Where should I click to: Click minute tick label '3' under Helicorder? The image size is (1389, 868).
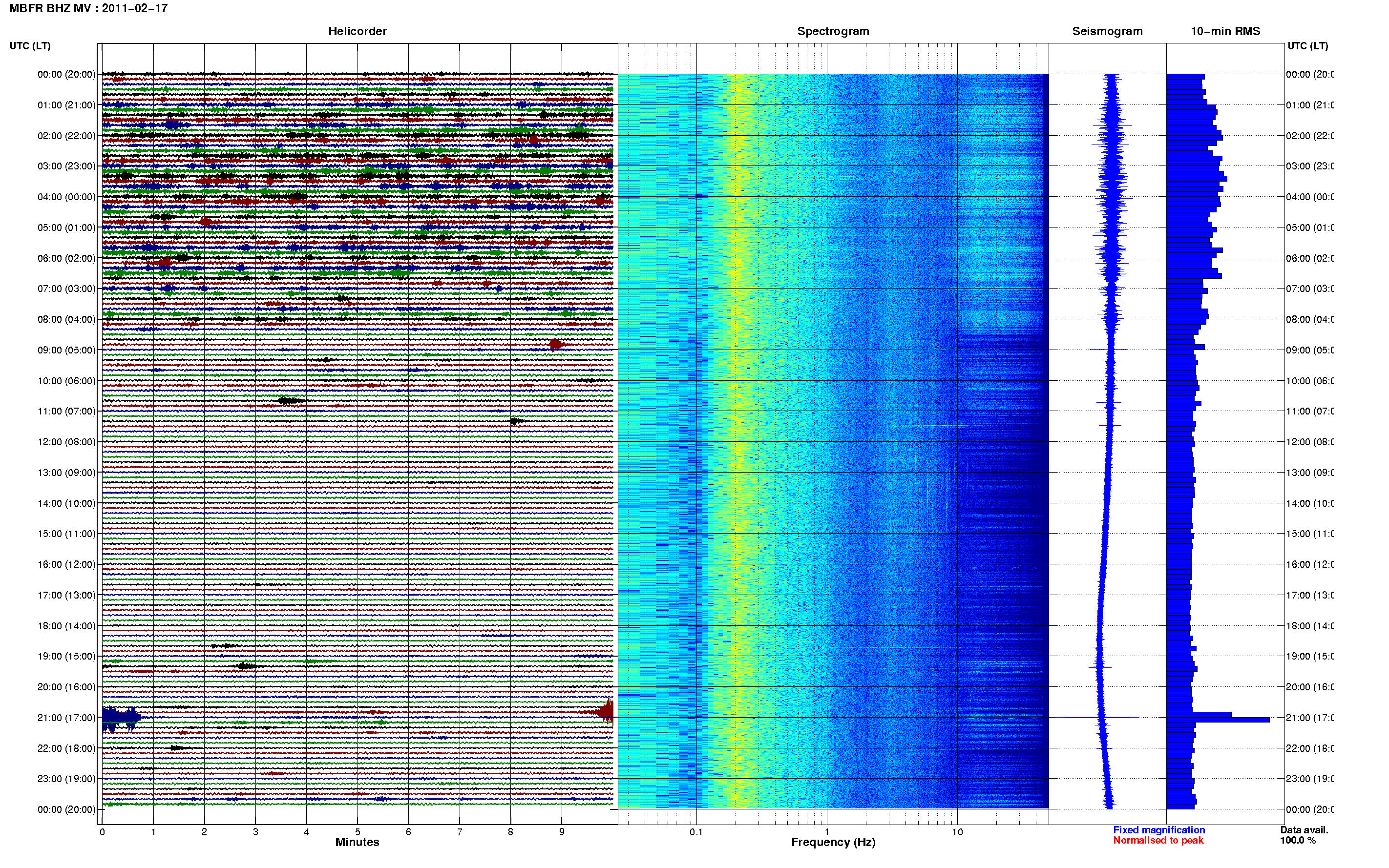pos(255,832)
